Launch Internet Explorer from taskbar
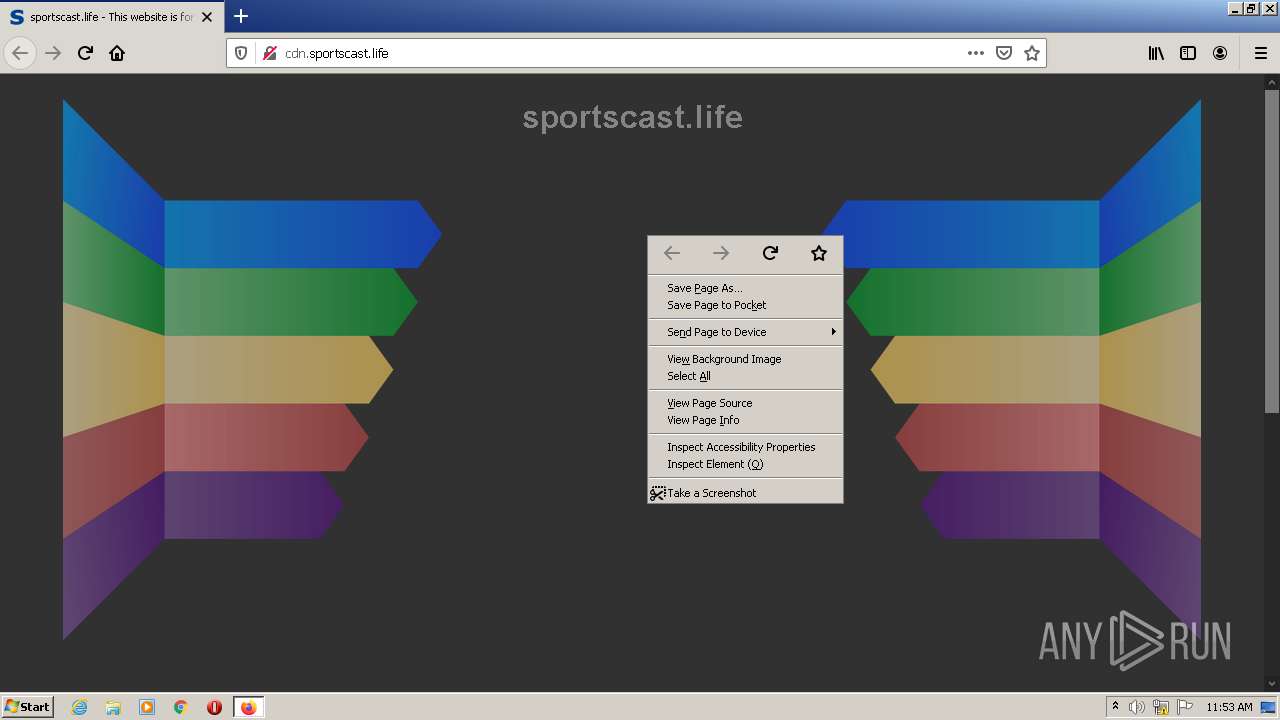The image size is (1280, 720). coord(80,707)
